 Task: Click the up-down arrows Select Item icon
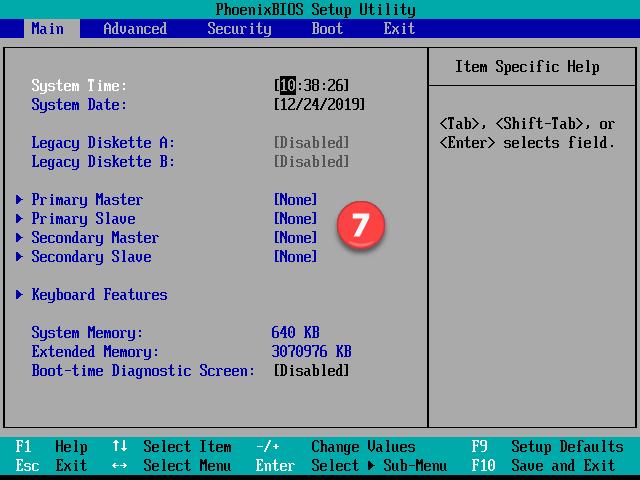coord(120,446)
